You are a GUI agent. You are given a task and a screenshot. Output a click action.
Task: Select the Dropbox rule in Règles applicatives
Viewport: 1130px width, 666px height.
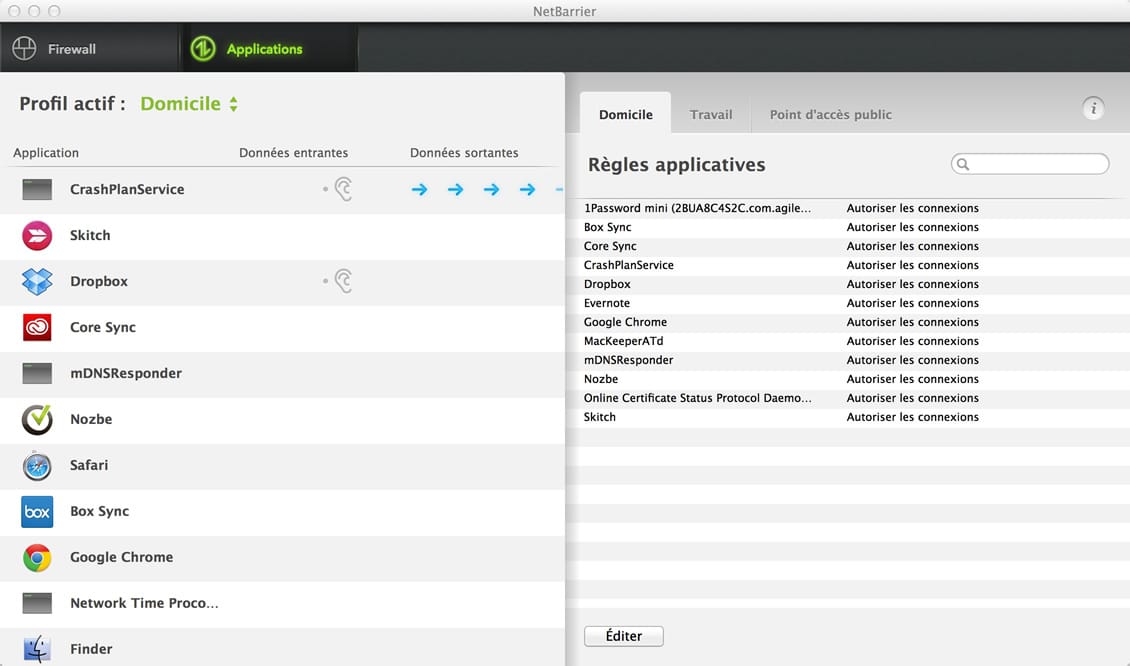[x=848, y=284]
